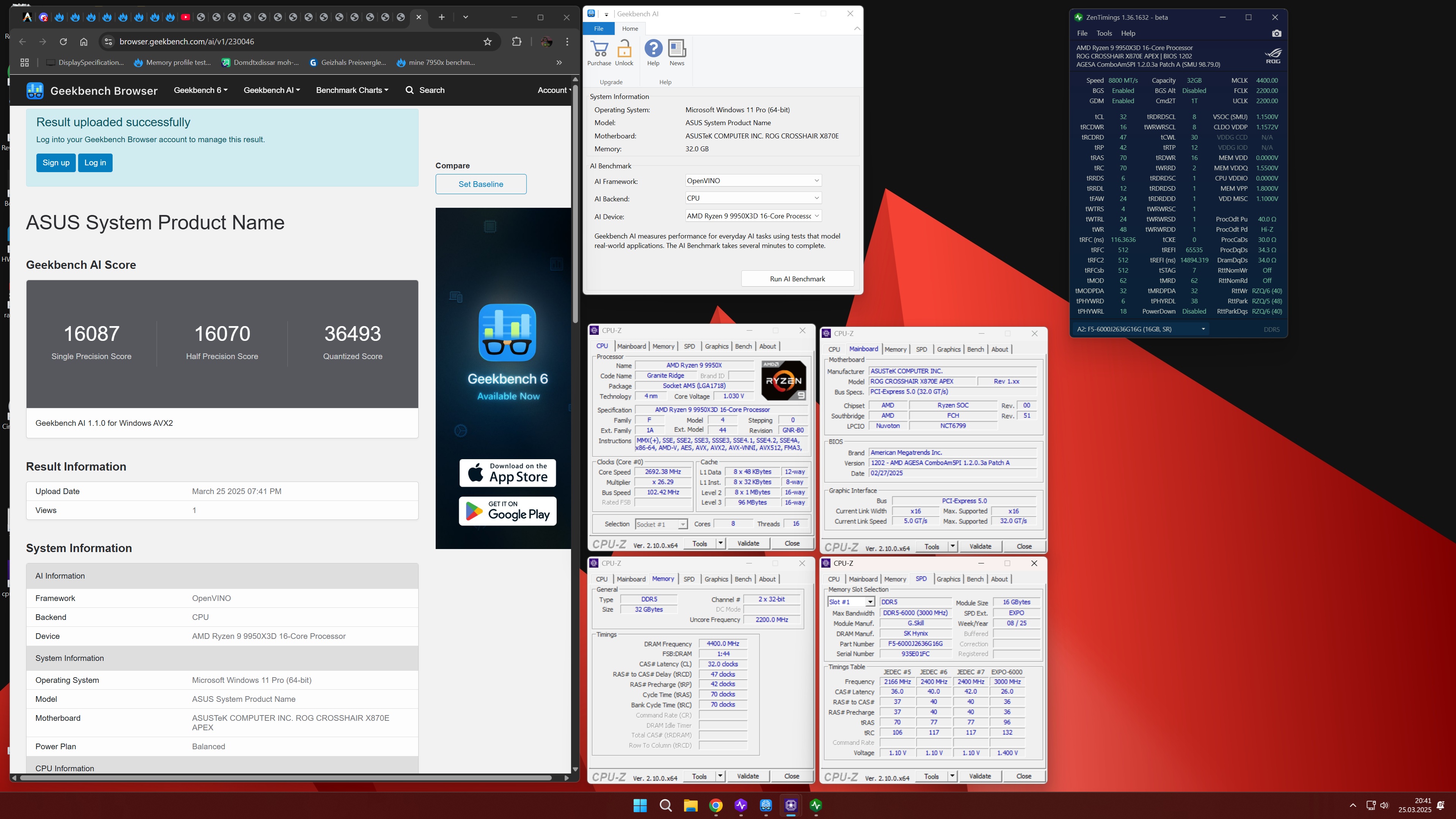Click the Set Baseline button
The width and height of the screenshot is (1456, 819).
pyautogui.click(x=480, y=184)
